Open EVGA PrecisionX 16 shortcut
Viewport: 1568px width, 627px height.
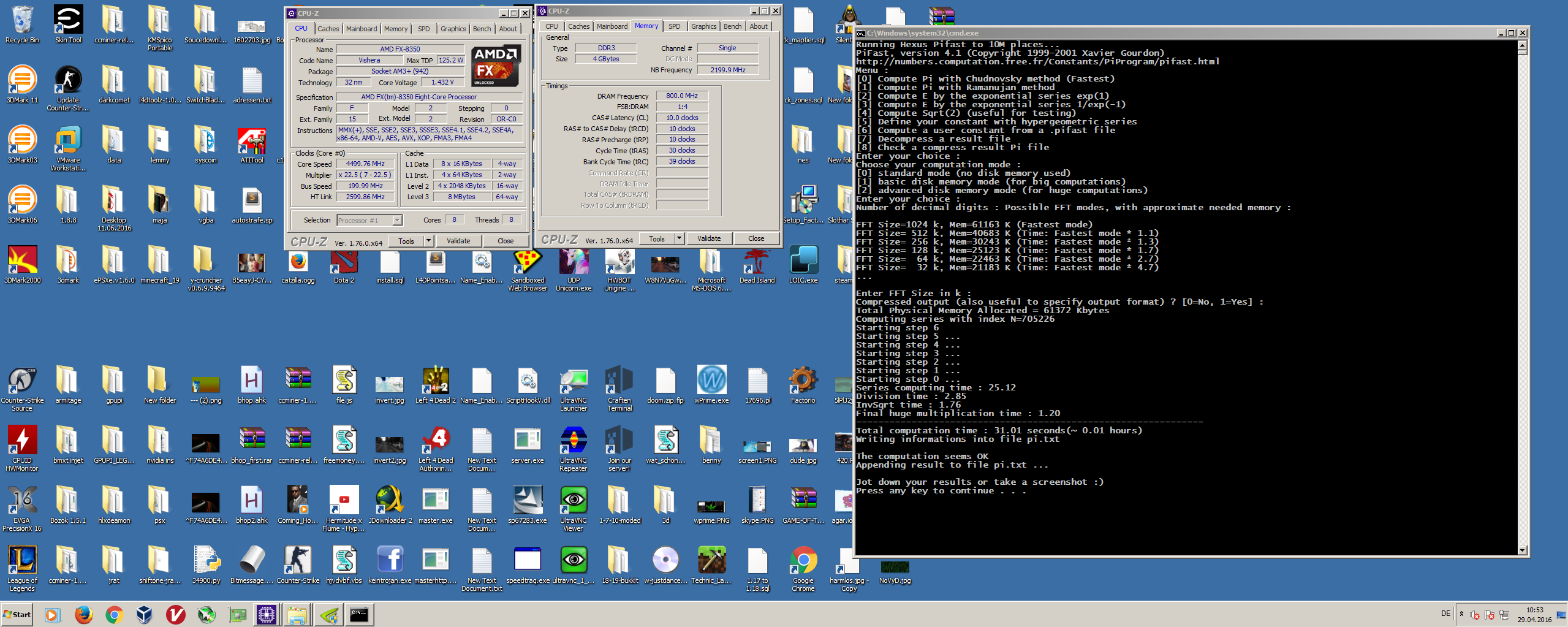pos(22,509)
